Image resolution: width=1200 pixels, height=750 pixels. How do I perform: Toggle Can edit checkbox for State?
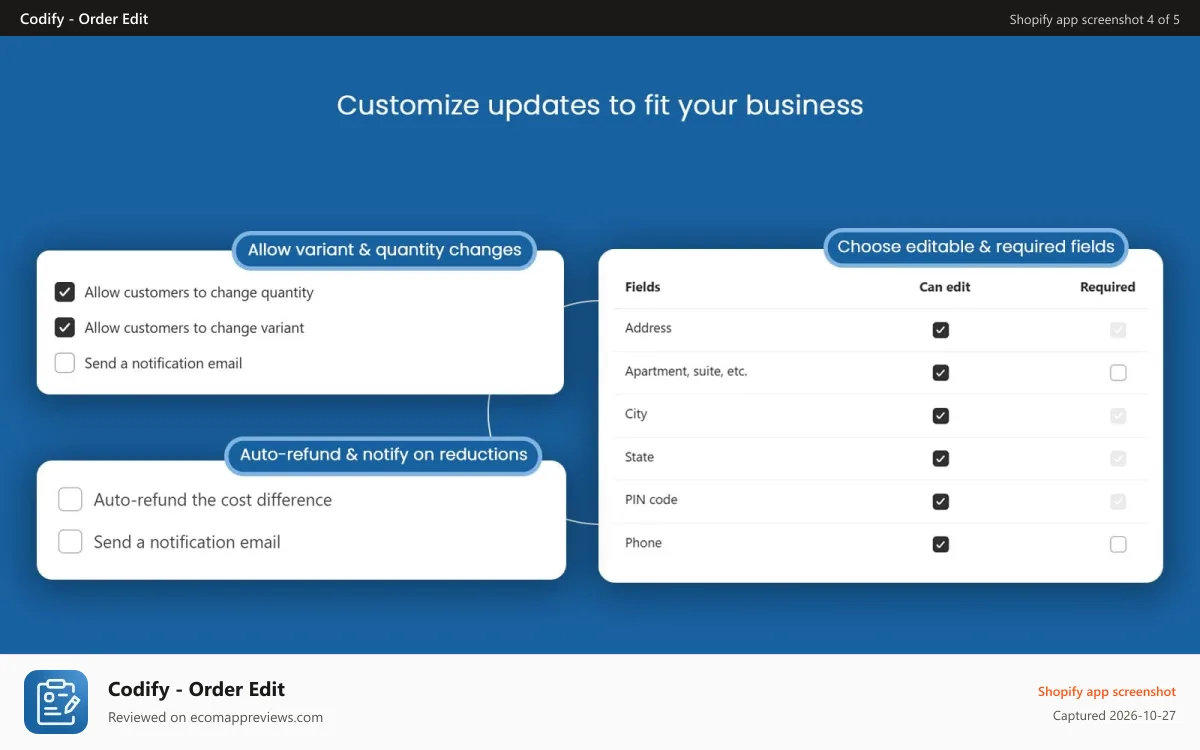(x=940, y=459)
